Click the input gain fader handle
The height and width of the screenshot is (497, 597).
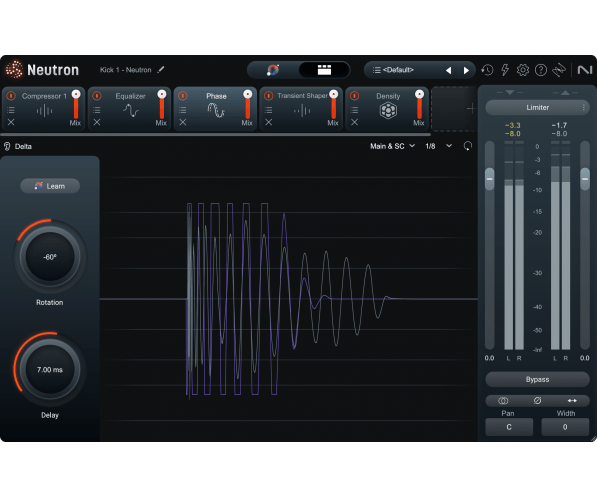coord(490,179)
